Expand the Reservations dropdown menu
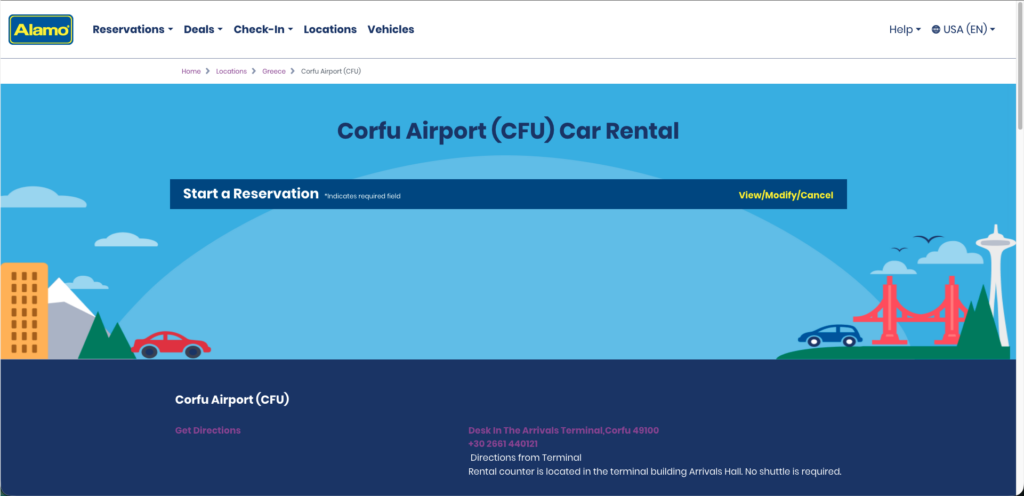This screenshot has width=1024, height=496. point(132,30)
